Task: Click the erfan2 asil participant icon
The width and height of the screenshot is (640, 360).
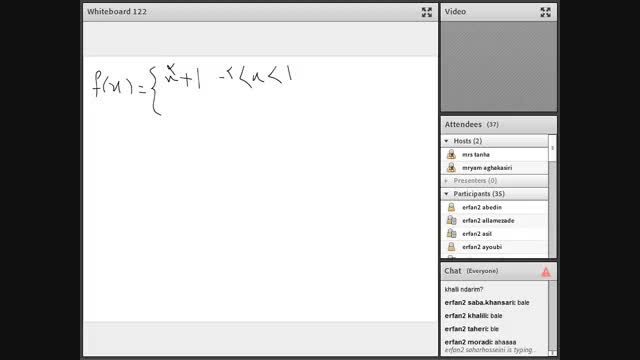Action: click(x=451, y=233)
